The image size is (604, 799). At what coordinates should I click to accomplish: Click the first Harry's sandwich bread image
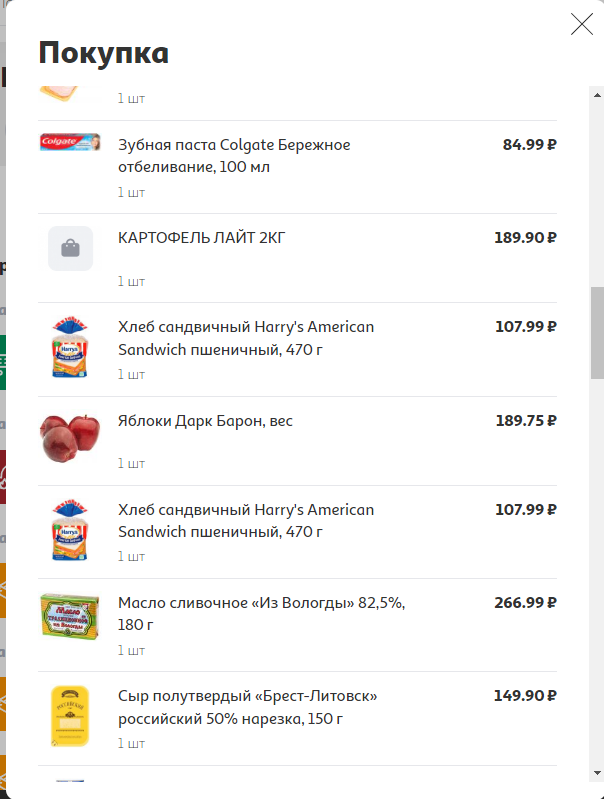(70, 348)
